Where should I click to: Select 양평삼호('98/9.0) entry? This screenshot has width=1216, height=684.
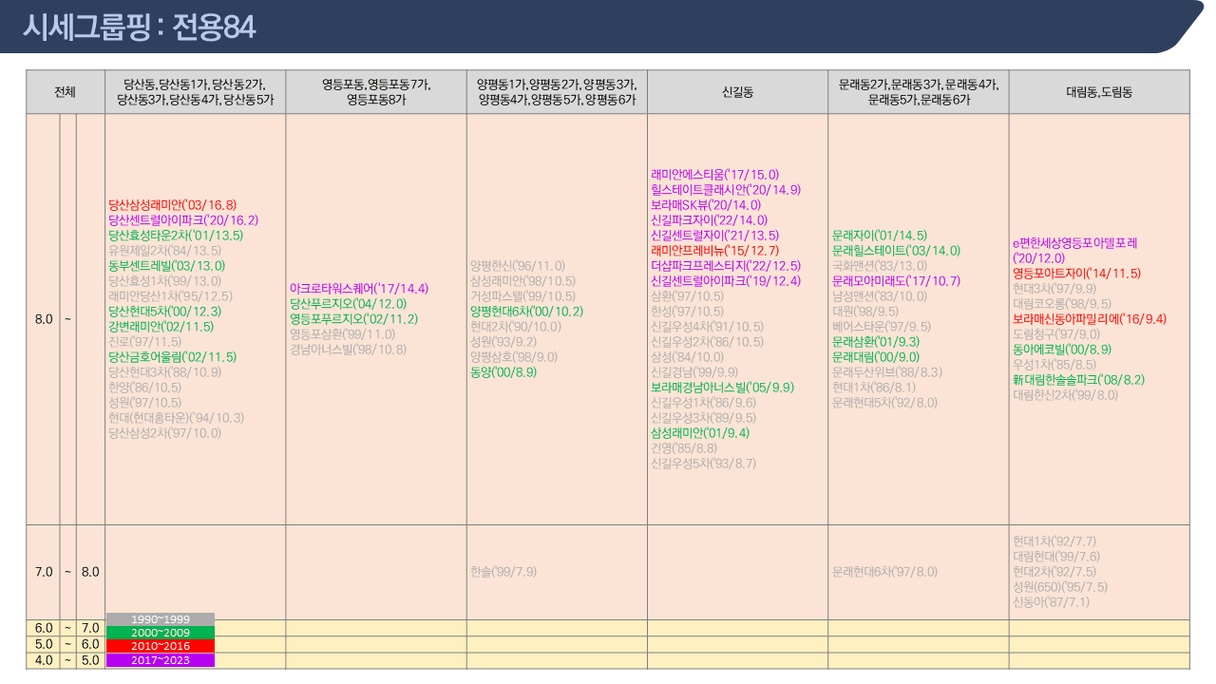pos(514,357)
